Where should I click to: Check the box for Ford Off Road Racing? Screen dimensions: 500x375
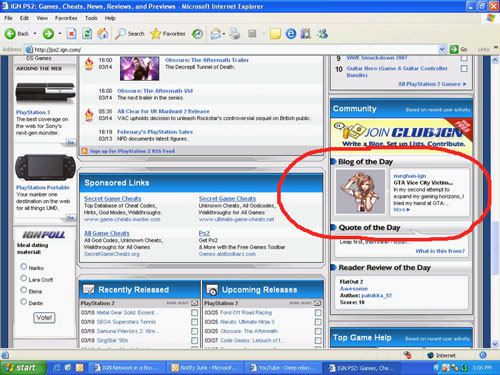(318, 313)
